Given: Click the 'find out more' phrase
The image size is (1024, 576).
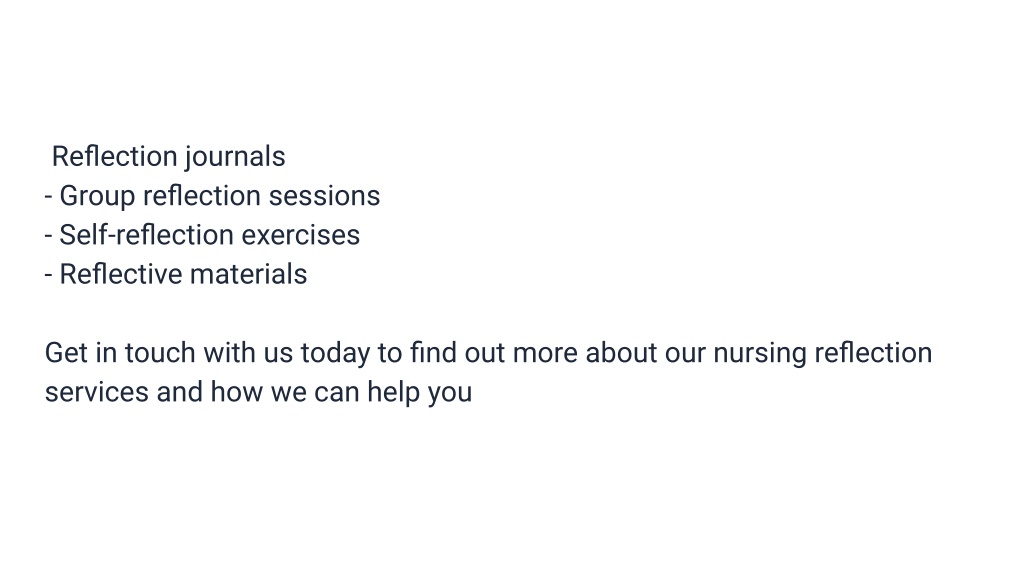Looking at the screenshot, I should pyautogui.click(x=494, y=353).
